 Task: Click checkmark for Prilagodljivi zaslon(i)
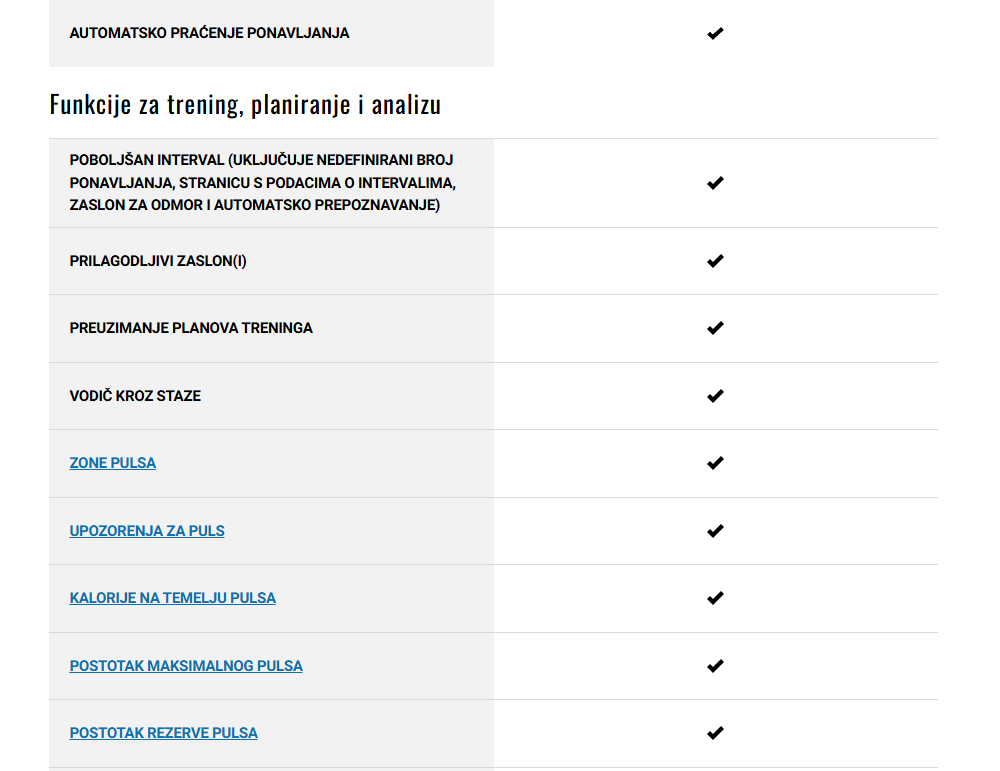pyautogui.click(x=715, y=261)
